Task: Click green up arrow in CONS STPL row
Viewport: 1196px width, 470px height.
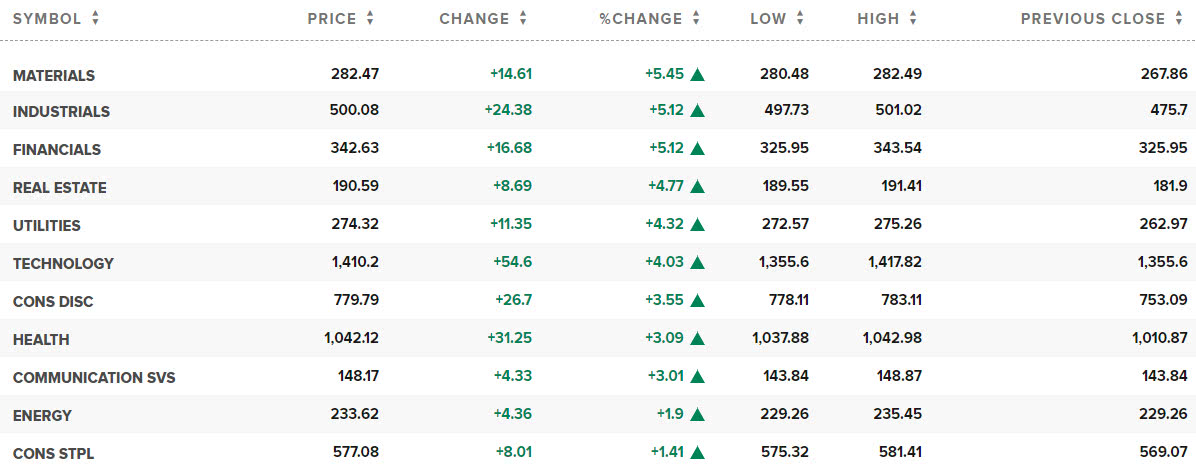Action: click(698, 453)
